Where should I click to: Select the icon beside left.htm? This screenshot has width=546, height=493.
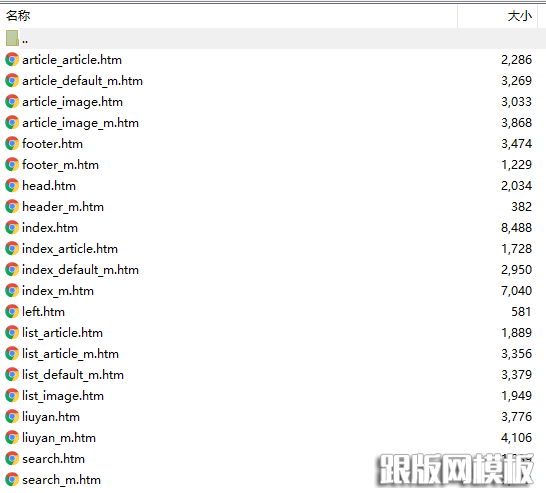(x=12, y=312)
